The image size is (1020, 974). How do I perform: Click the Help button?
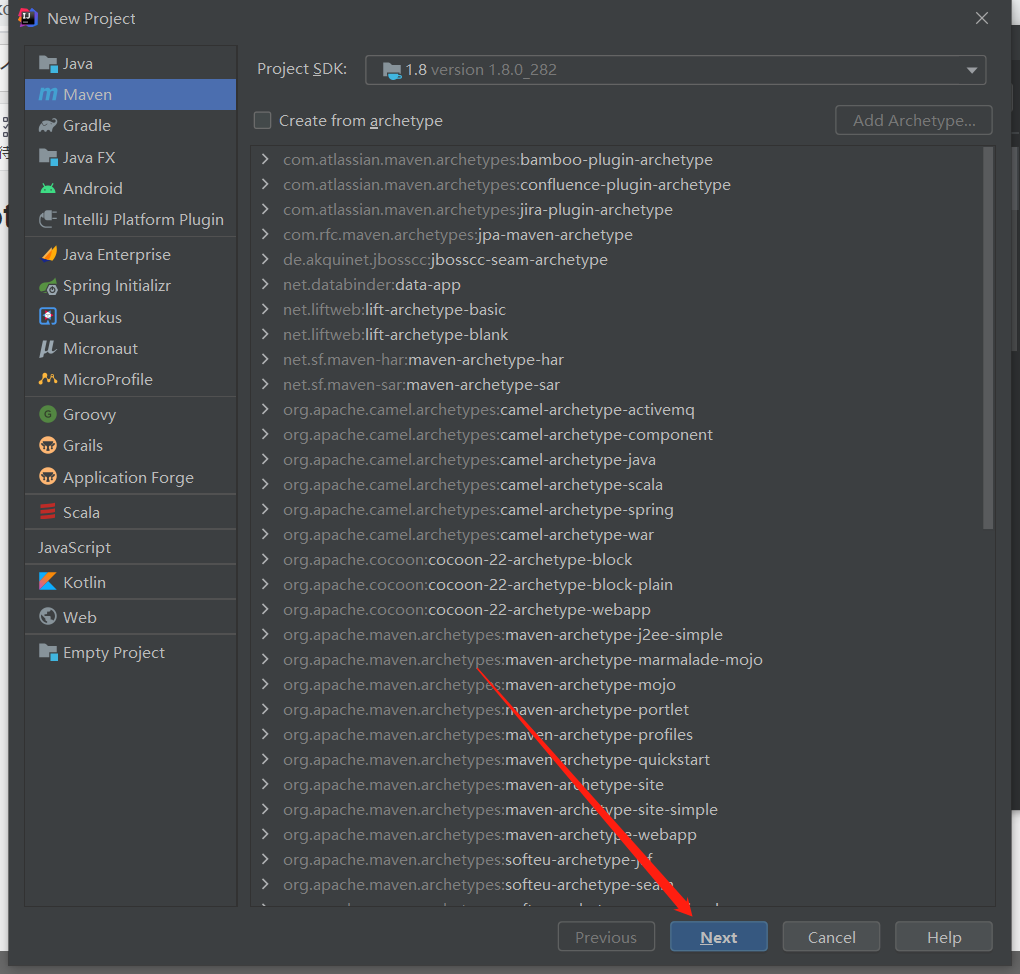pyautogui.click(x=944, y=937)
